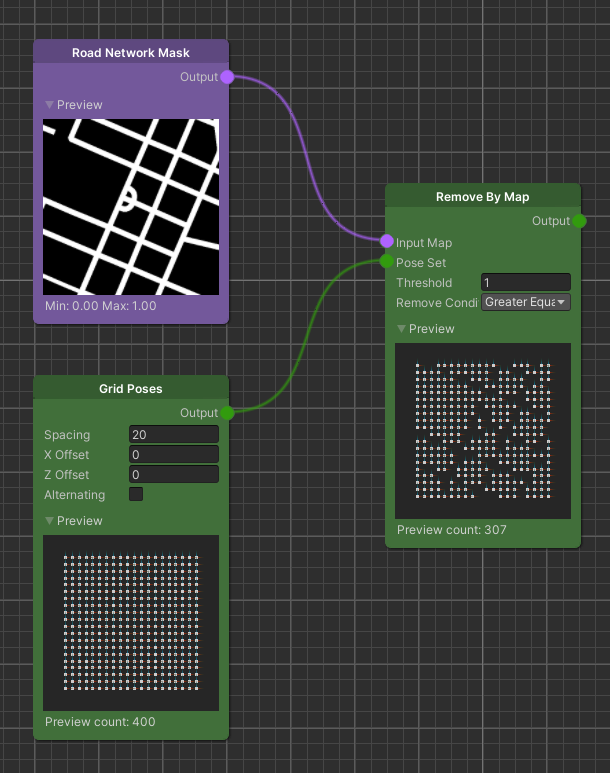
Task: Enable the Alternating checkbox
Action: (136, 494)
